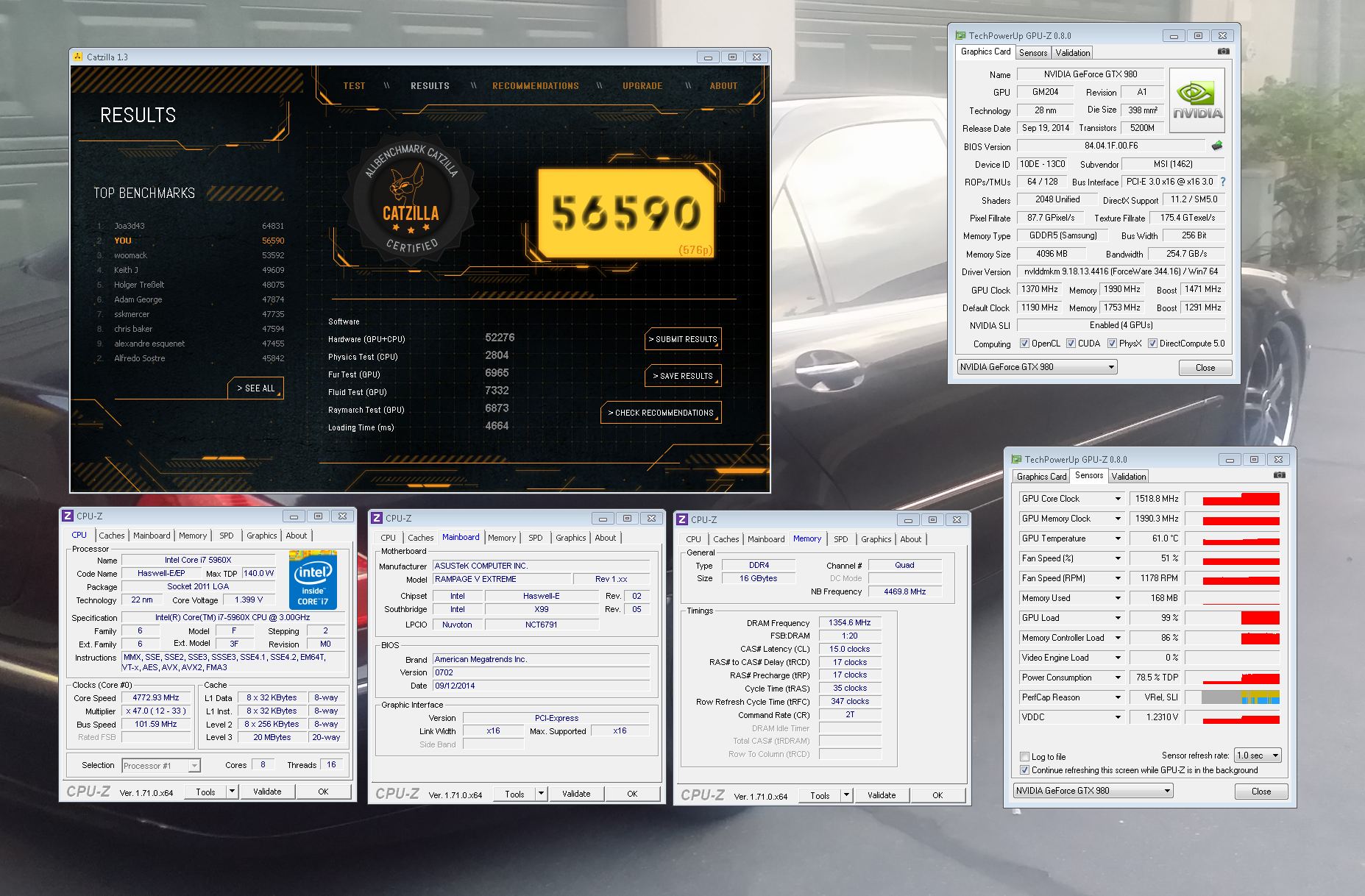
Task: Switch to Caches tab in first CPU-Z window
Action: (x=112, y=536)
